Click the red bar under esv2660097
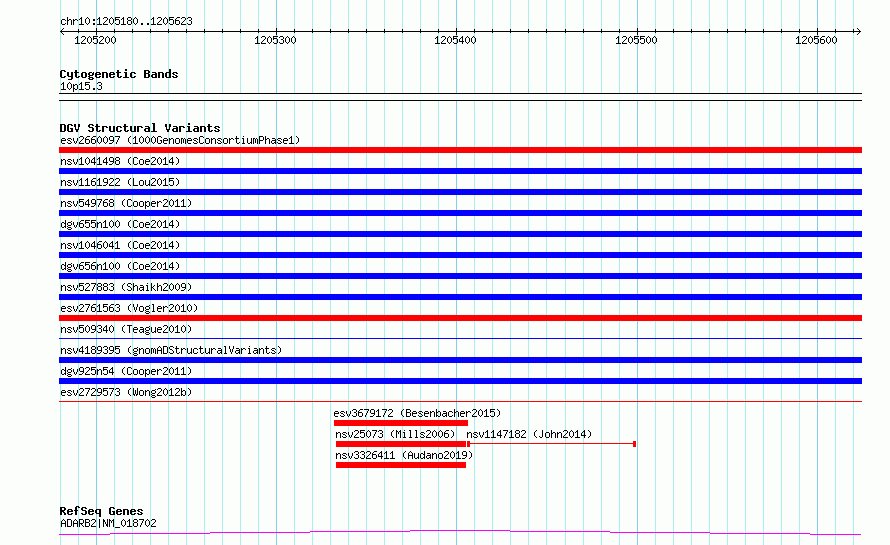This screenshot has height=545, width=890. pyautogui.click(x=460, y=150)
